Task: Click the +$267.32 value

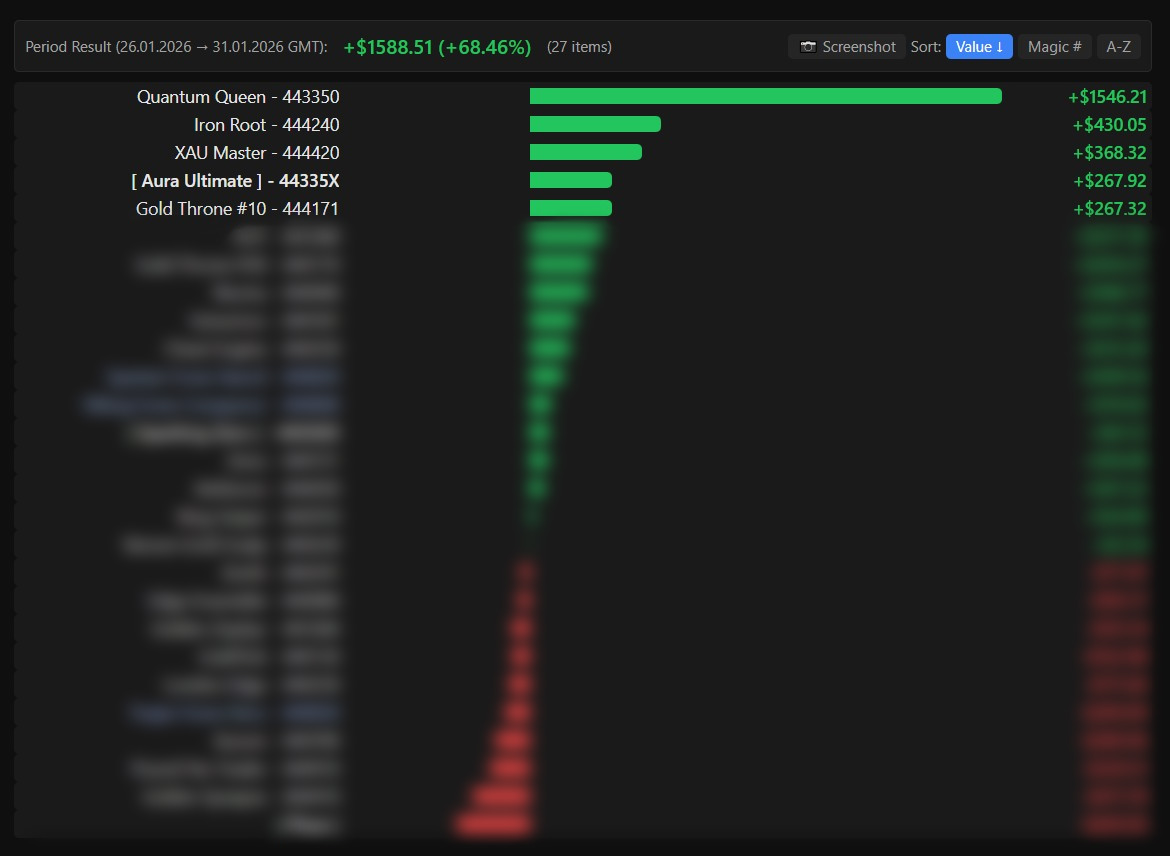Action: (x=1110, y=209)
